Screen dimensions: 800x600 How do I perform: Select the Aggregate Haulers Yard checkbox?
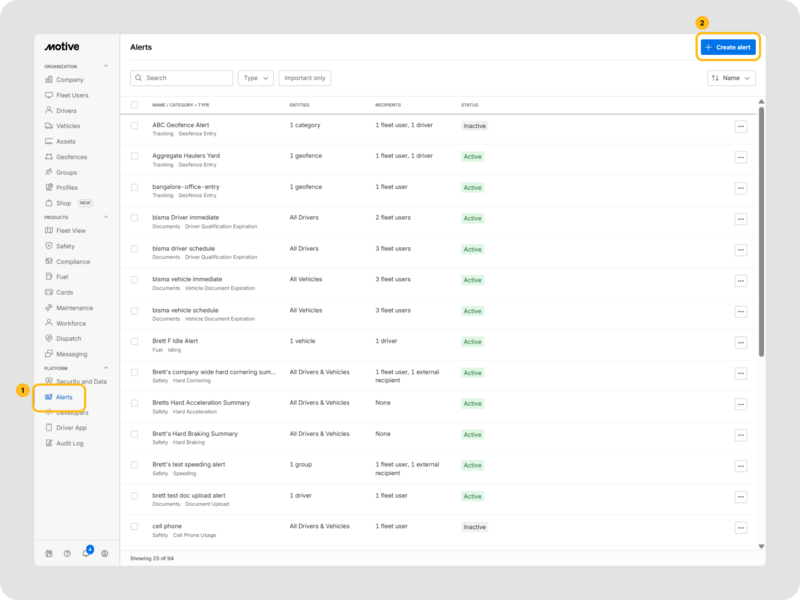[x=135, y=156]
